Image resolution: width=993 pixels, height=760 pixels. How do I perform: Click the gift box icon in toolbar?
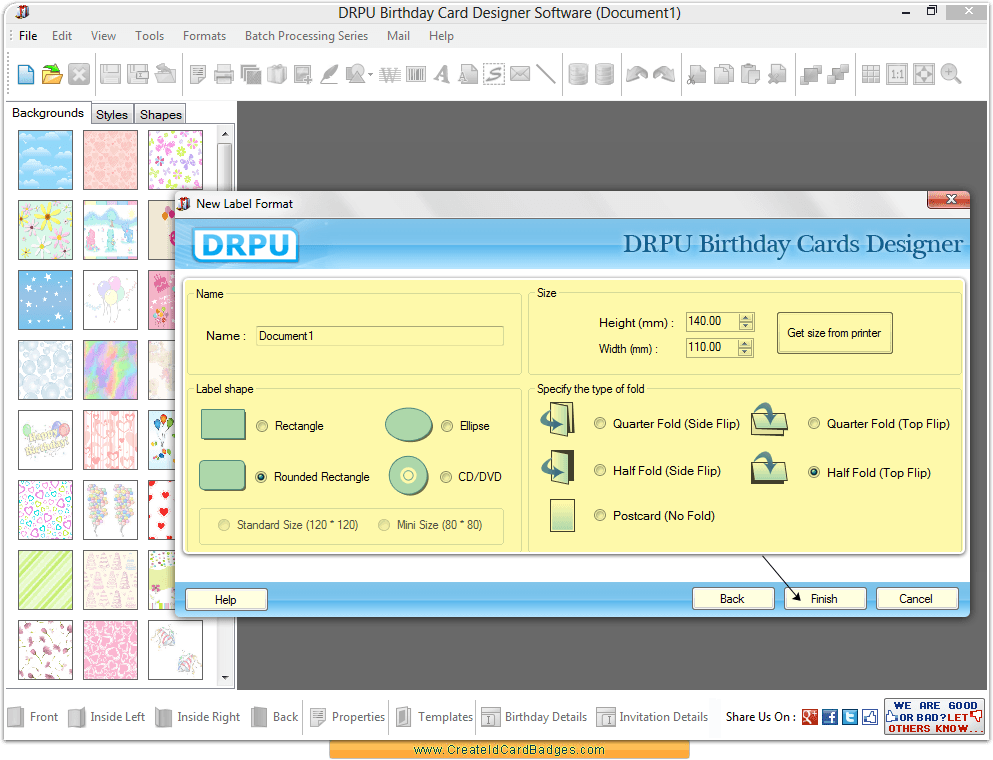pos(277,75)
